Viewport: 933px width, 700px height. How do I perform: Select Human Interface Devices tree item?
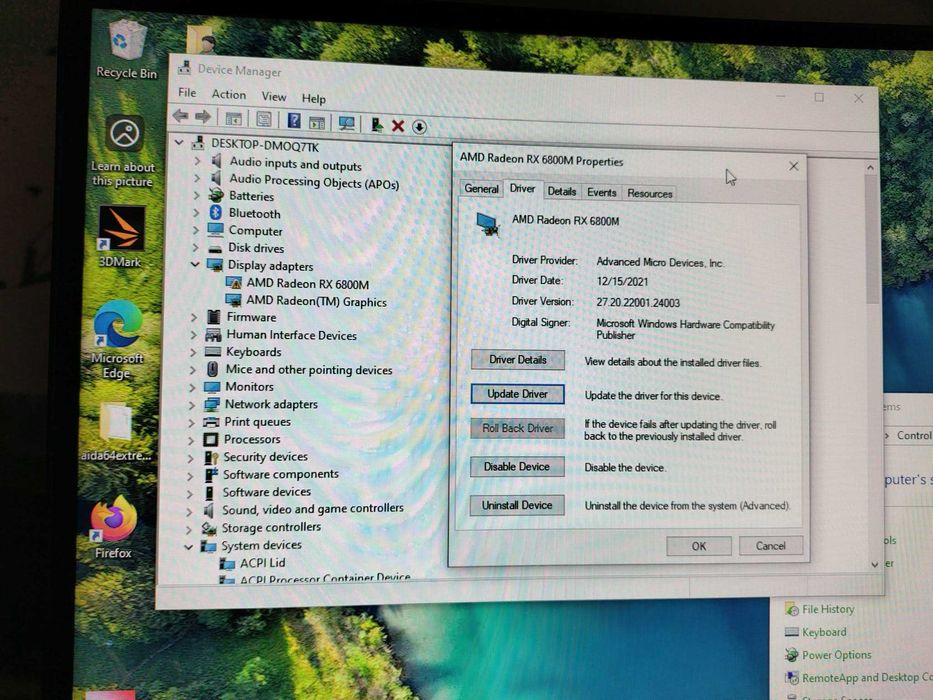(281, 335)
